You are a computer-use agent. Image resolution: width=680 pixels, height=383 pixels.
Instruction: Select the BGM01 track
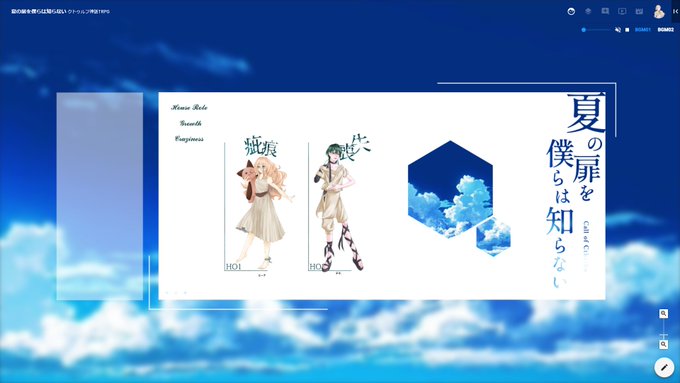643,30
